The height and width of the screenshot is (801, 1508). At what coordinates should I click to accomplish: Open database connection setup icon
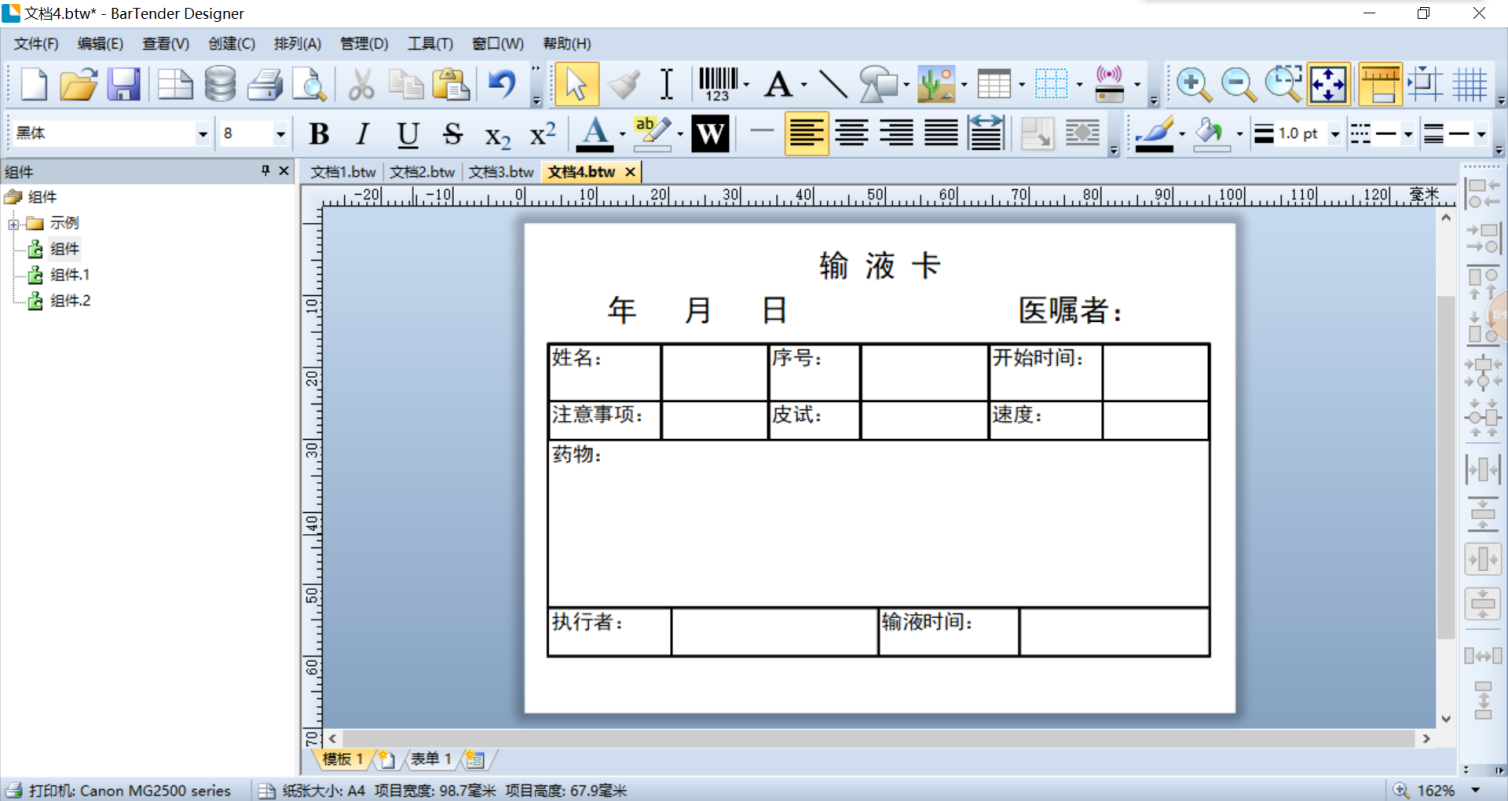(x=220, y=84)
